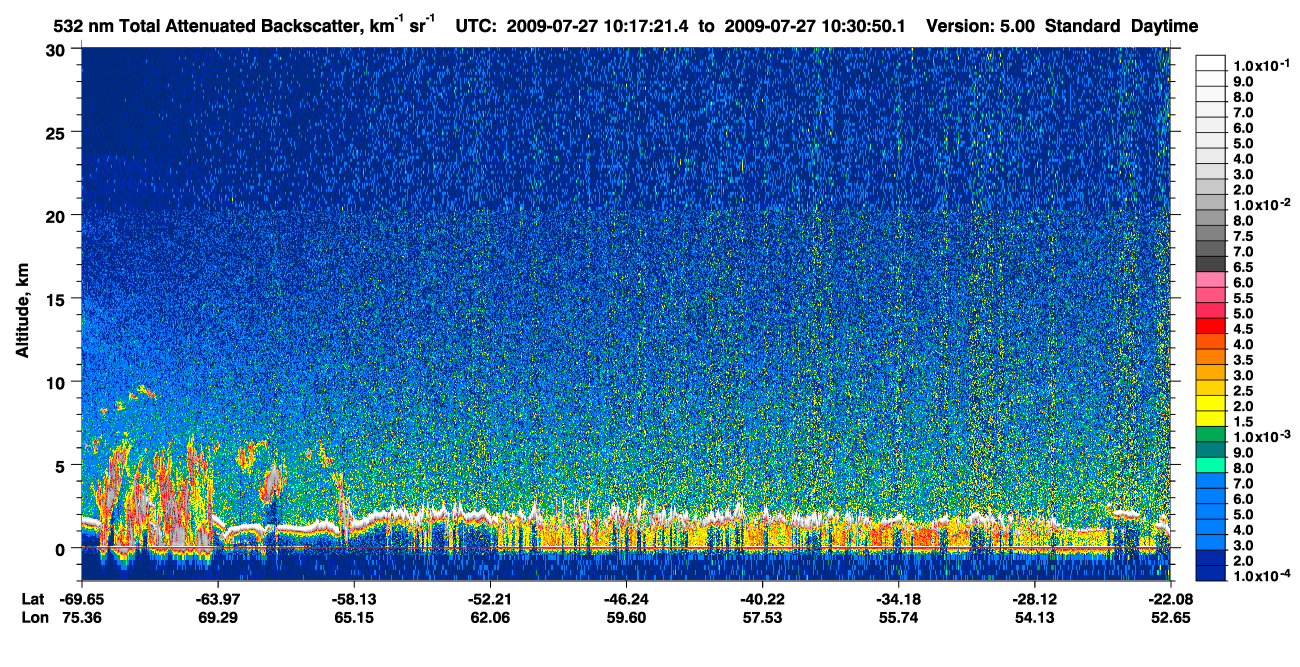Image resolution: width=1300 pixels, height=667 pixels.
Task: Click longitude value '57.53'
Action: tap(761, 619)
